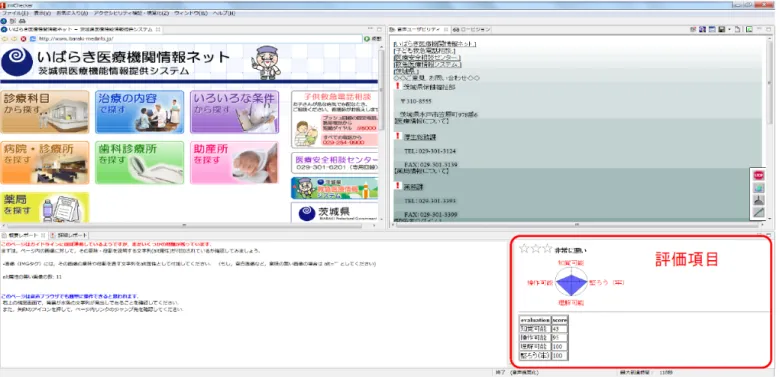The height and width of the screenshot is (377, 780).
Task: Open the お気に入り menu
Action: point(72,13)
